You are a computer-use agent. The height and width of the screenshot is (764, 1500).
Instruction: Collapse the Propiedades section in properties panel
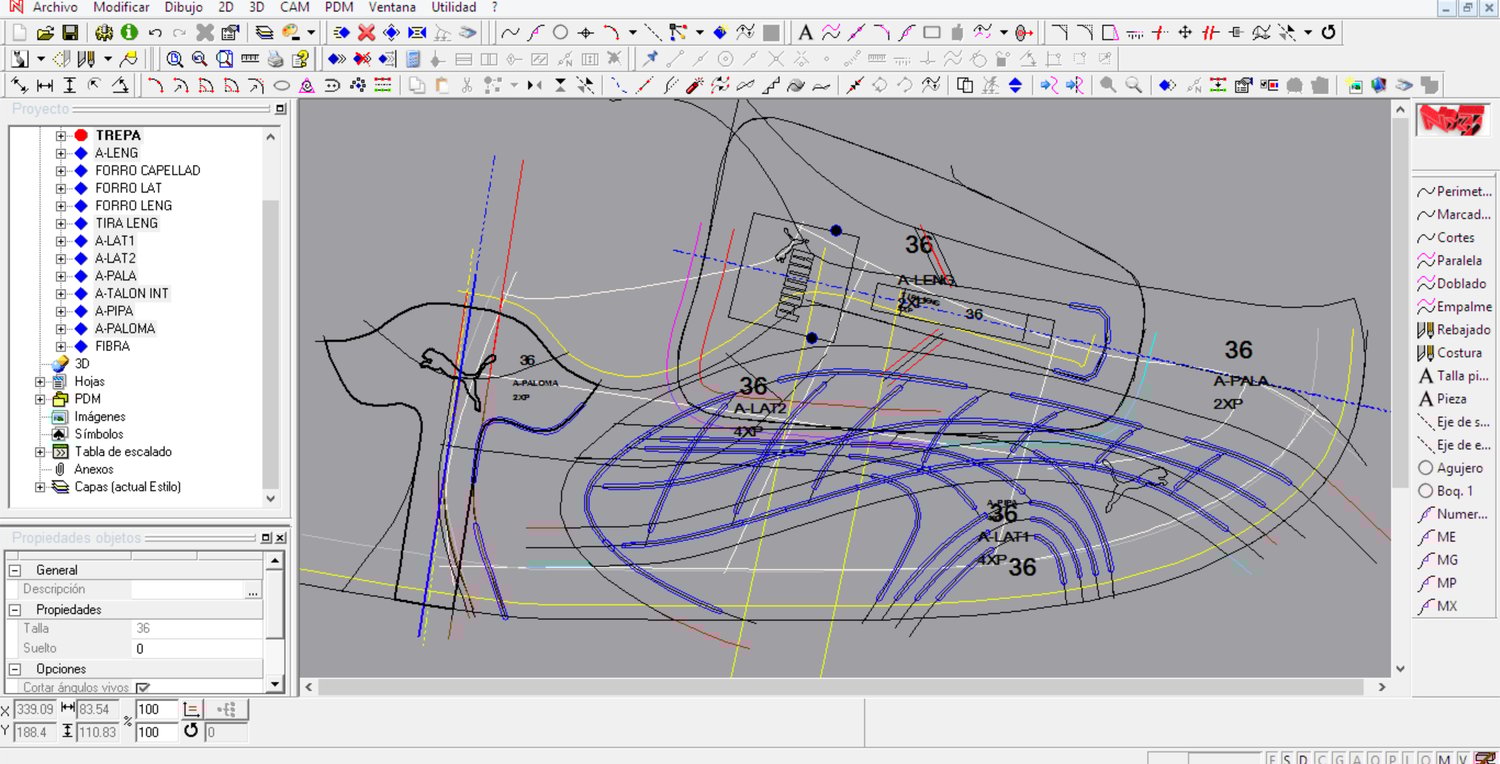coord(15,609)
